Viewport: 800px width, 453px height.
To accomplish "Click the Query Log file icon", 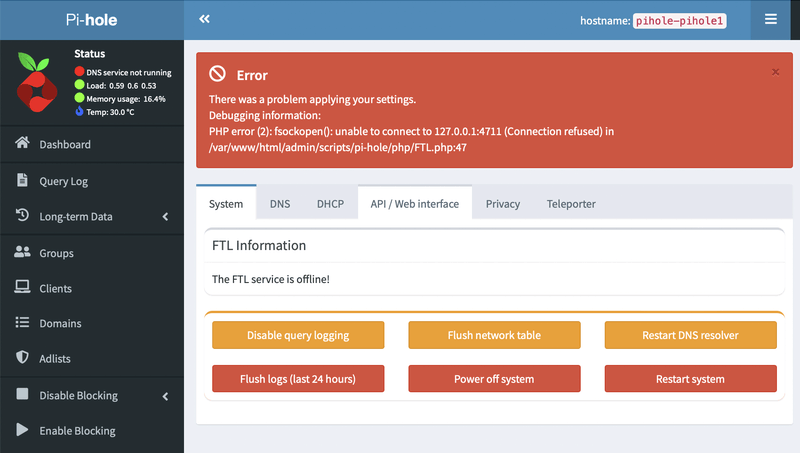I will (22, 180).
